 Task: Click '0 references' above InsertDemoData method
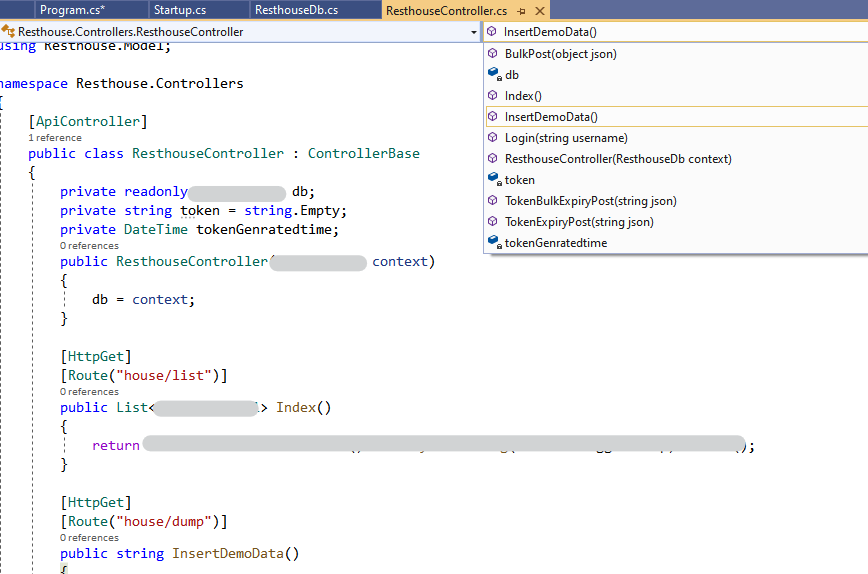(x=89, y=538)
